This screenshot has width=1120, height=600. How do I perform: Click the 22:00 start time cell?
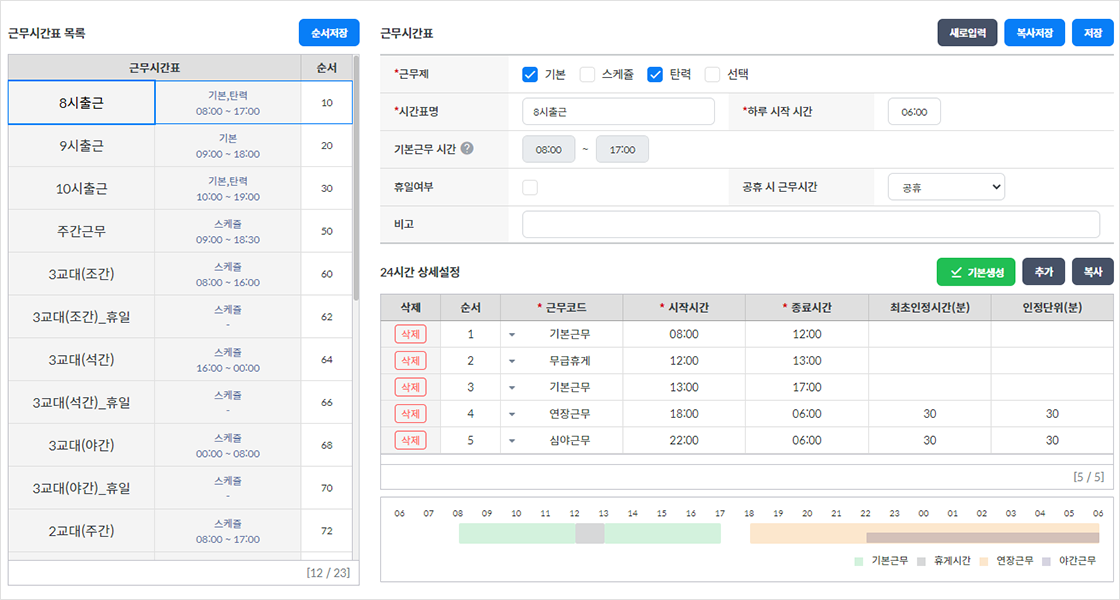[x=684, y=441]
